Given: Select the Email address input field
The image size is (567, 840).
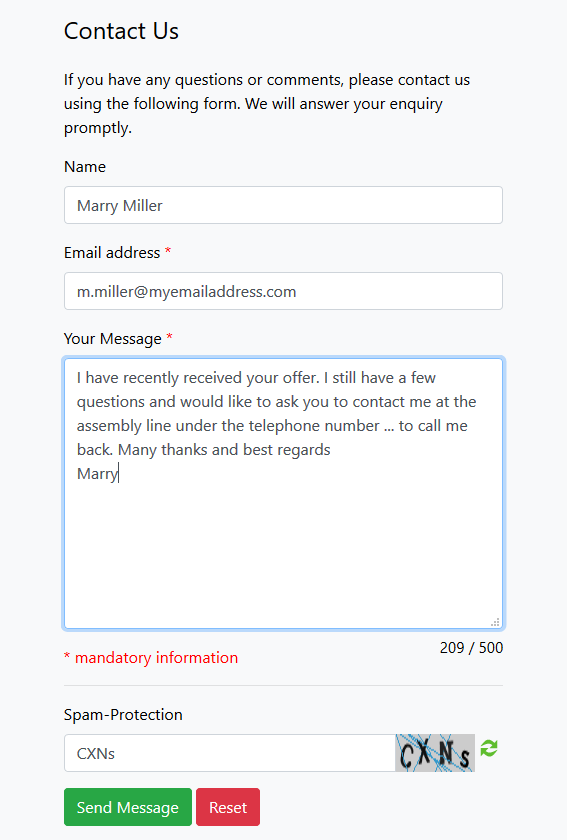Looking at the screenshot, I should click(284, 291).
